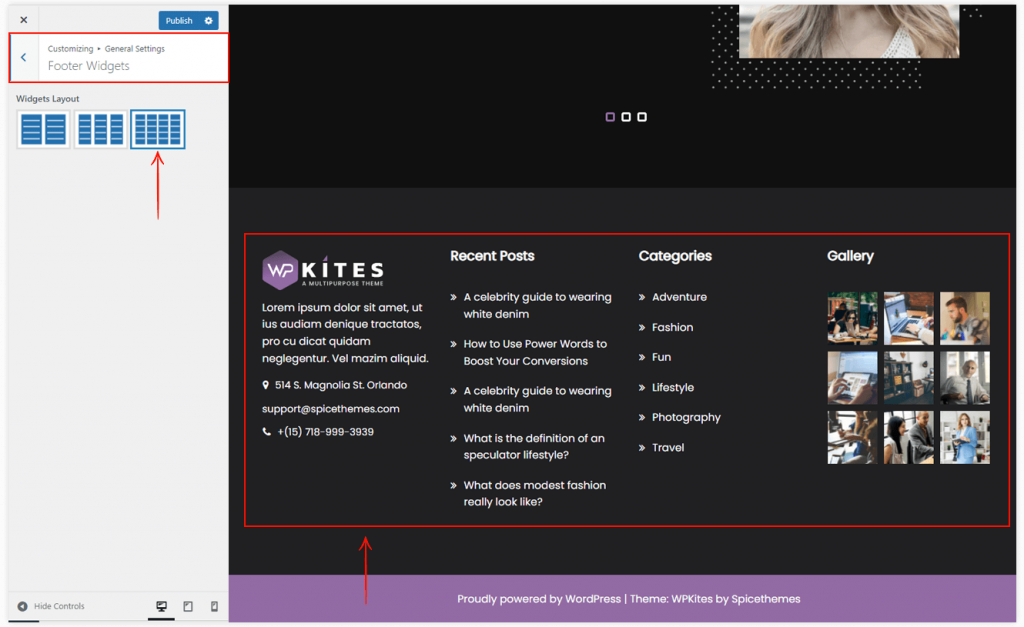Click the WP Kites footer logo

323,270
